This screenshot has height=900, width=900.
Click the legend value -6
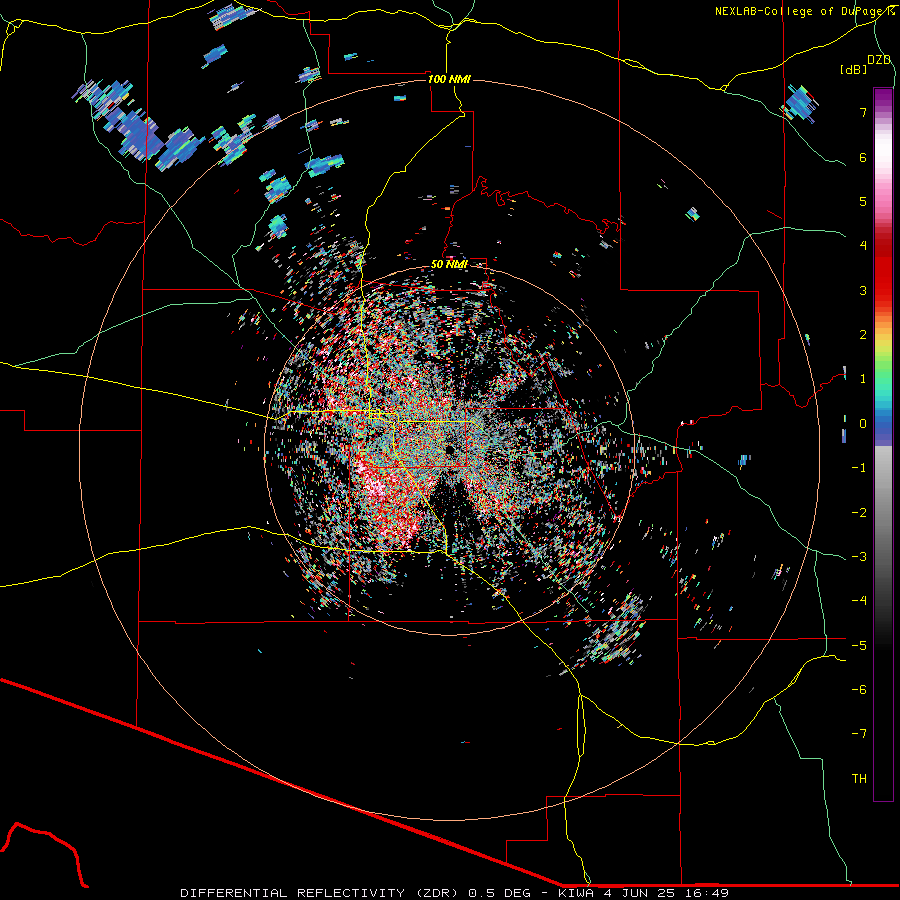pos(859,690)
